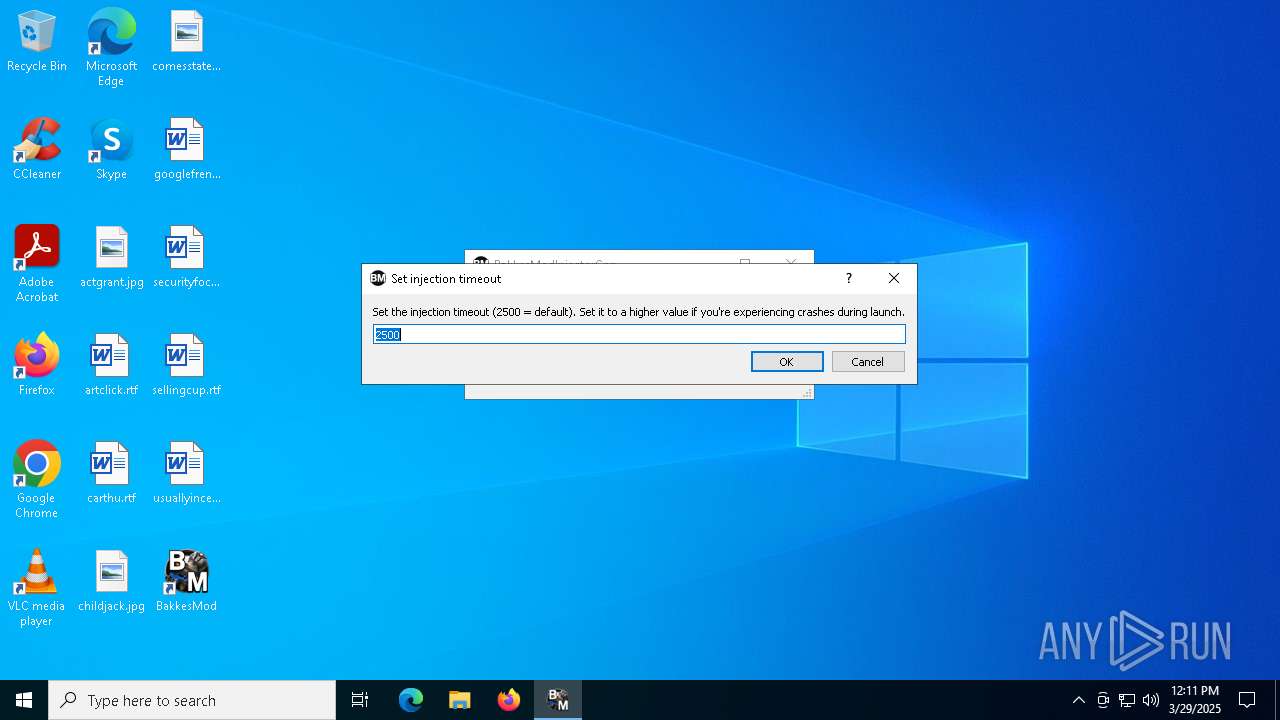The width and height of the screenshot is (1280, 720).
Task: Open the notification center
Action: click(x=1247, y=700)
